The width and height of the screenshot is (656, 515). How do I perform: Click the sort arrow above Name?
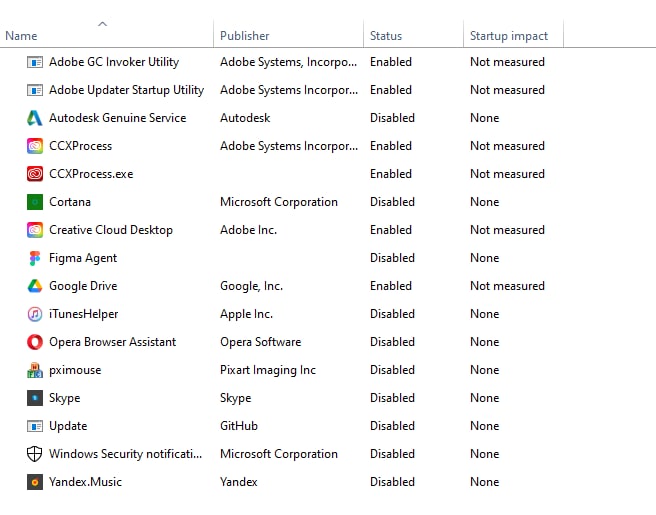pyautogui.click(x=102, y=24)
